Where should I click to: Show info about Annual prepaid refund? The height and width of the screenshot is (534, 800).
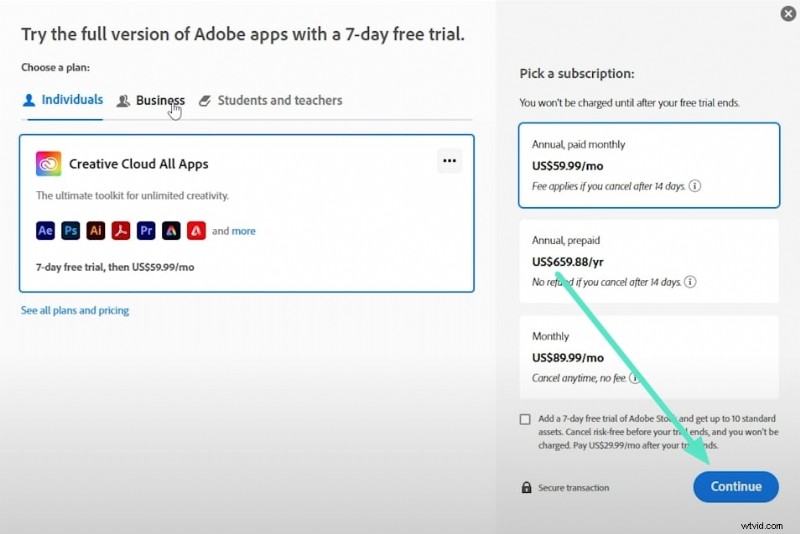(690, 282)
